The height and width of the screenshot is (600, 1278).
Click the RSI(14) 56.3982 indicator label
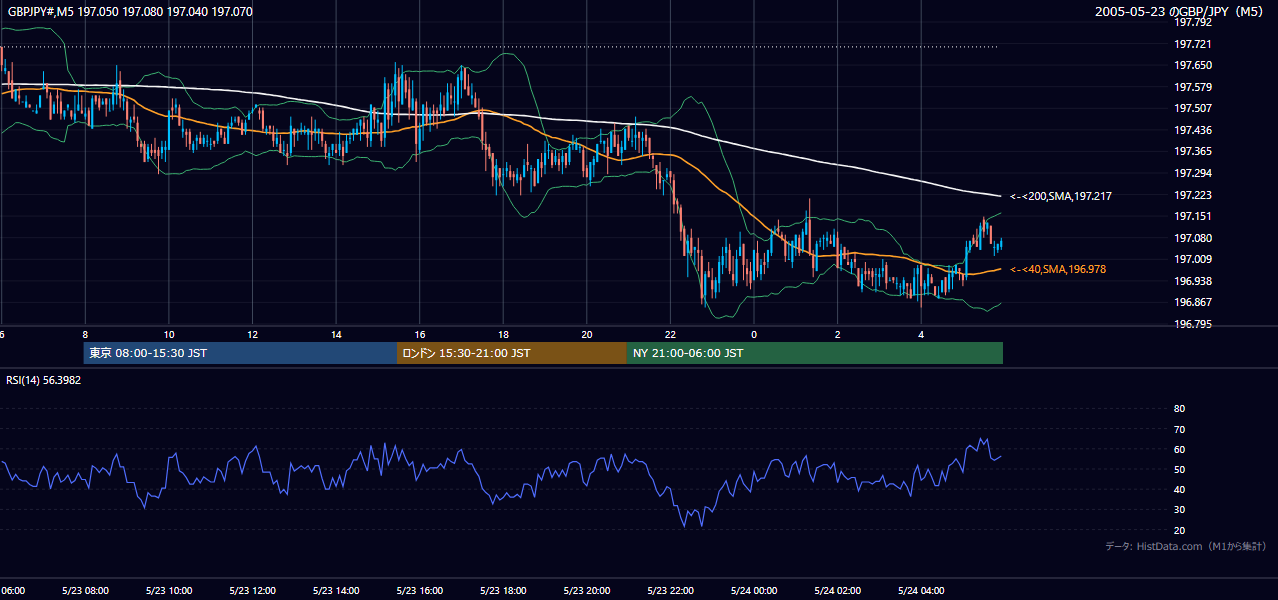[x=44, y=380]
